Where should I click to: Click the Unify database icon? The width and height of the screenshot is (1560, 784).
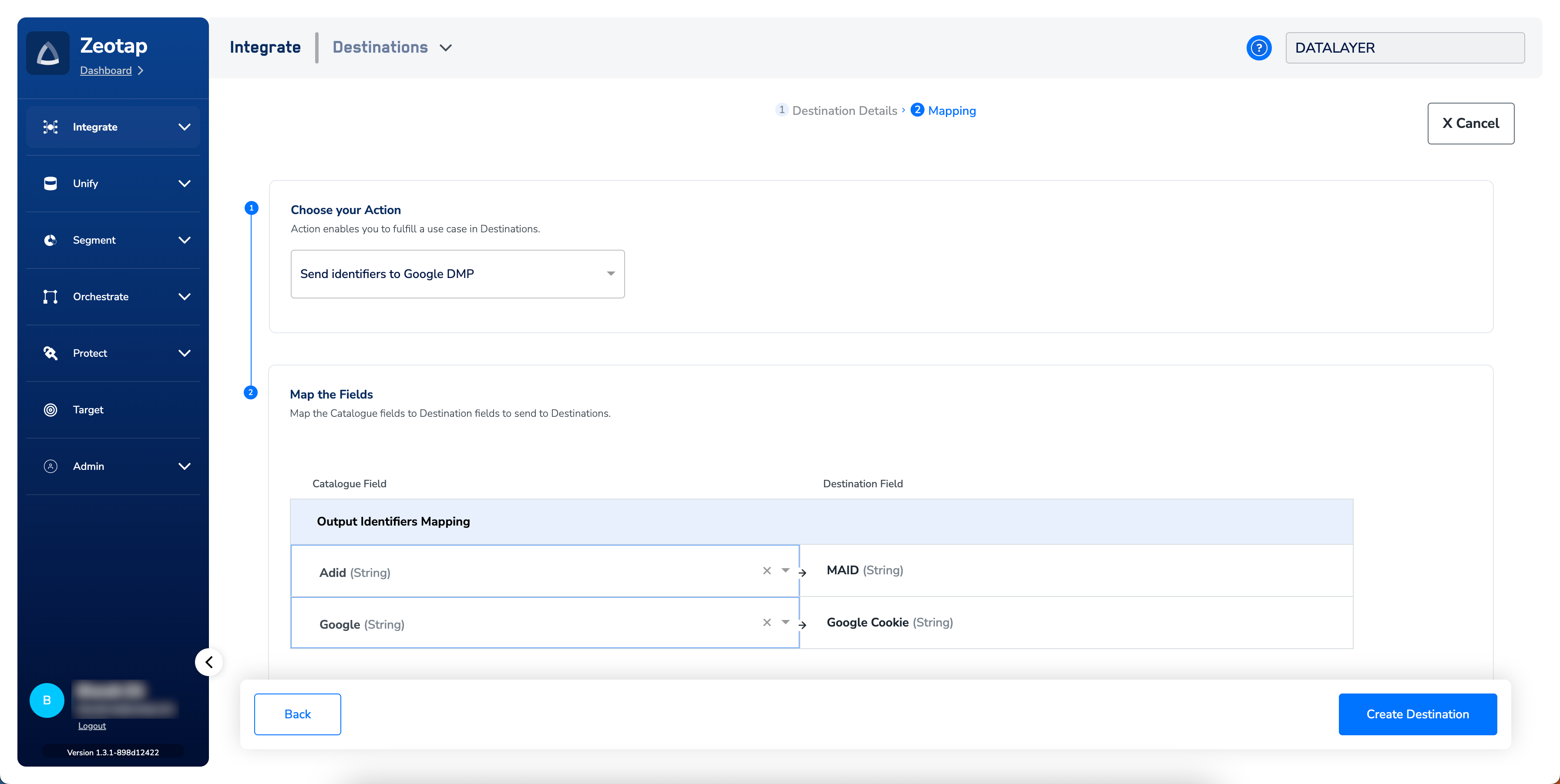pos(50,184)
